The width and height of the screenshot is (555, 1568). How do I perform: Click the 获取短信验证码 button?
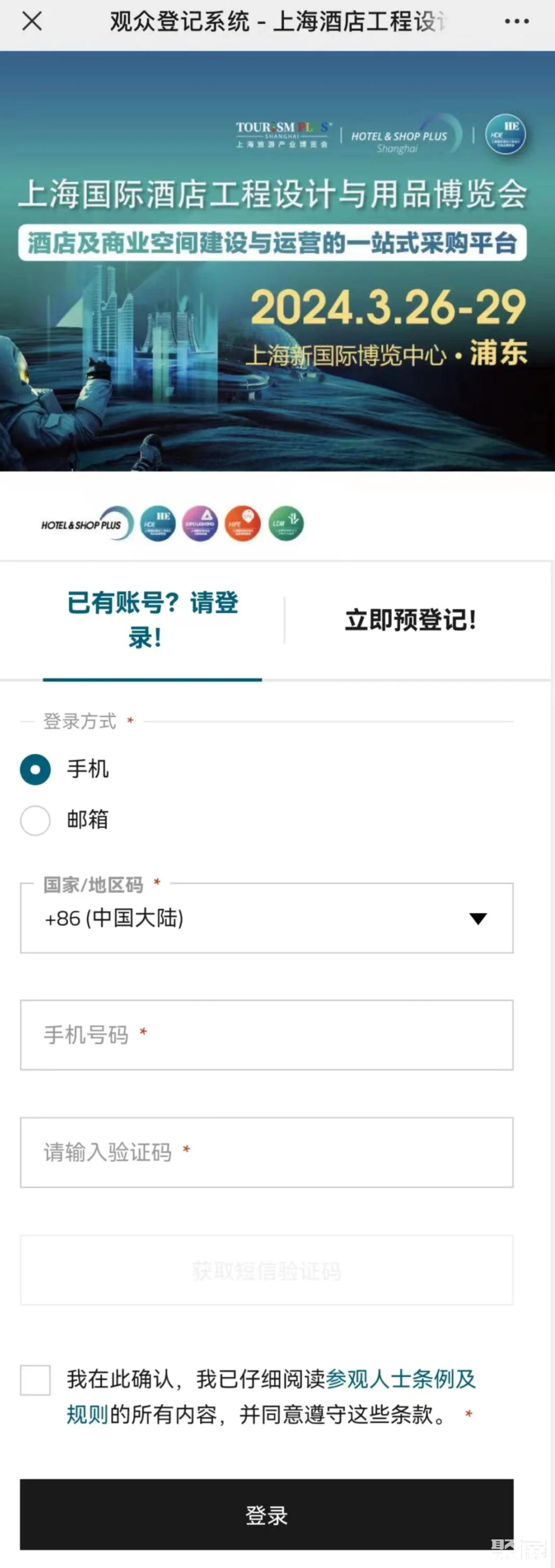(268, 1270)
